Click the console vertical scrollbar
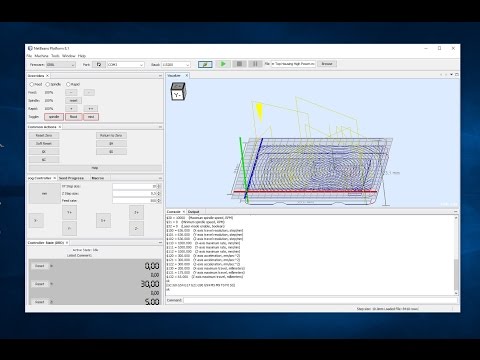Viewport: 480px width, 360px height. point(456,255)
